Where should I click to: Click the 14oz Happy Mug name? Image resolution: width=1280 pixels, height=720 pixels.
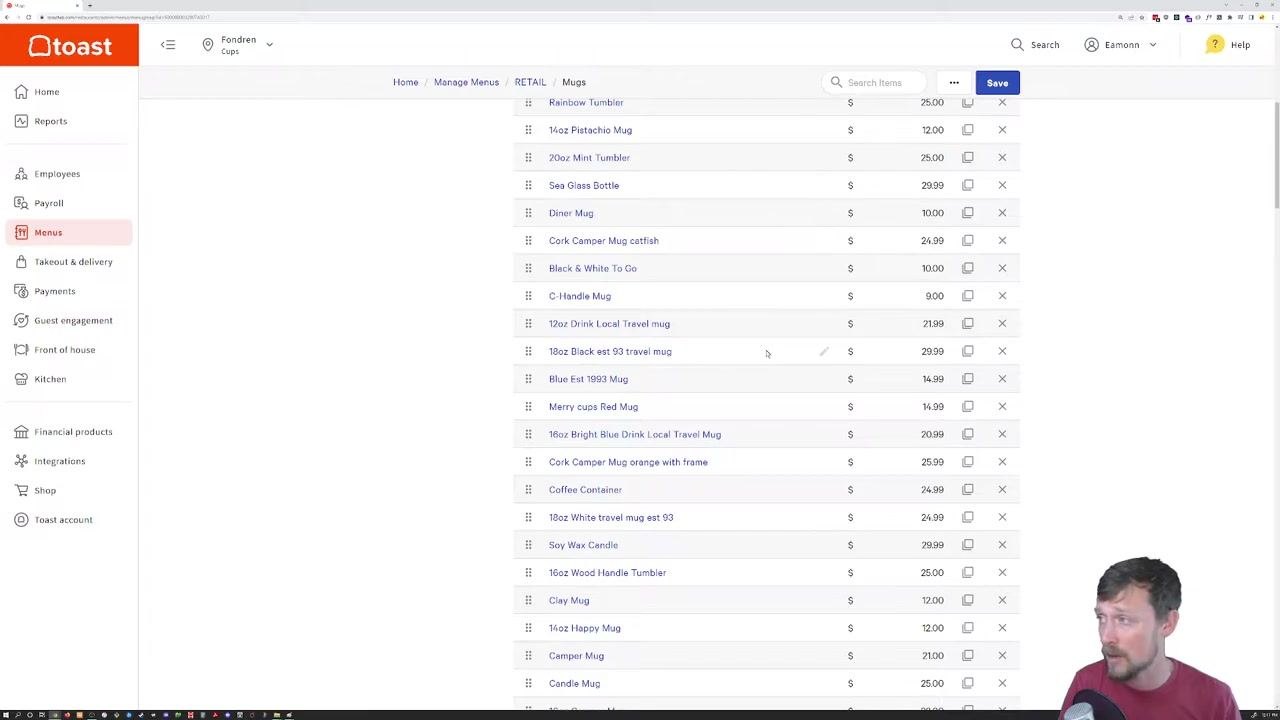[585, 628]
